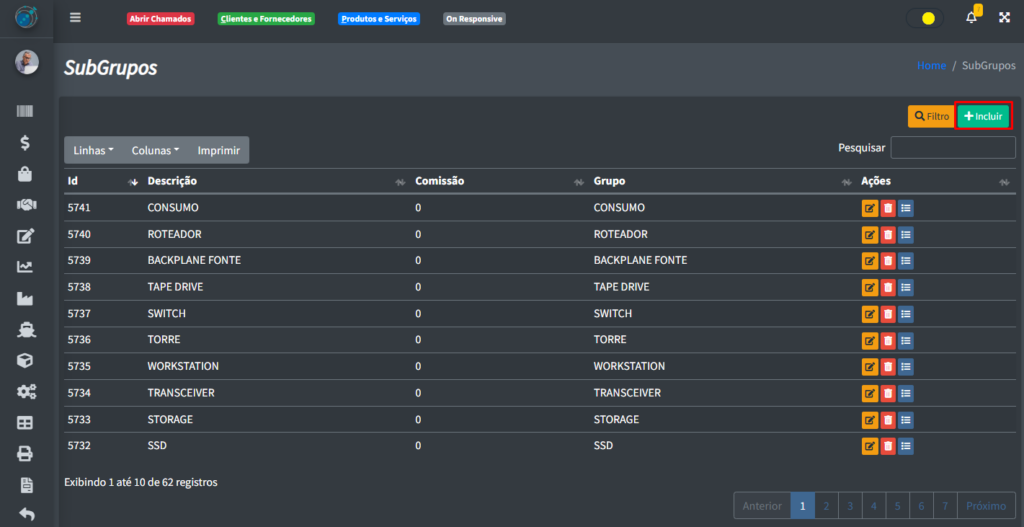Viewport: 1024px width, 527px height.
Task: Click the Incluir button
Action: [983, 116]
